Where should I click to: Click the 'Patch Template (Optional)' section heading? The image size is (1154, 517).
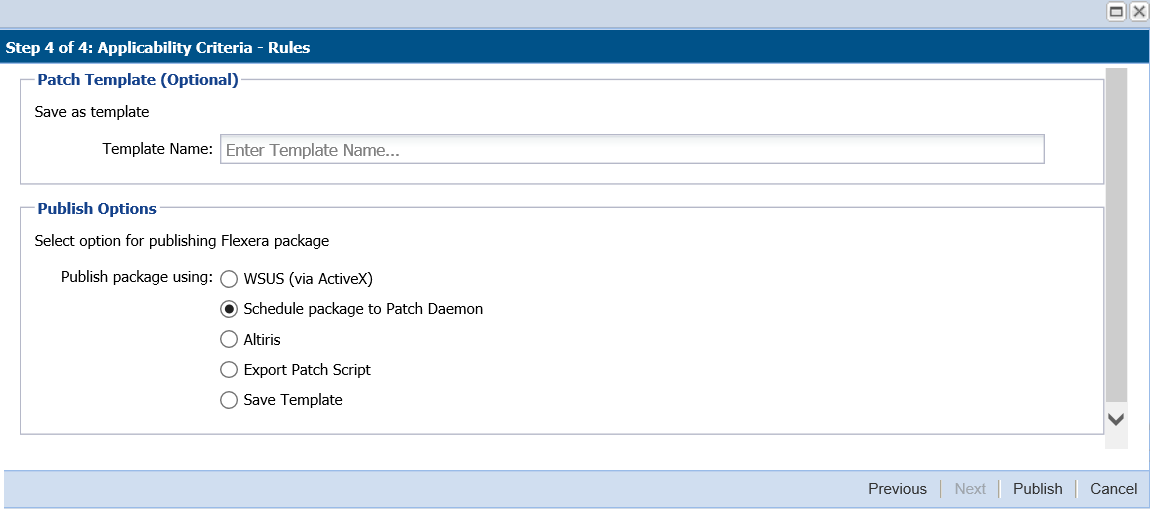tap(138, 80)
